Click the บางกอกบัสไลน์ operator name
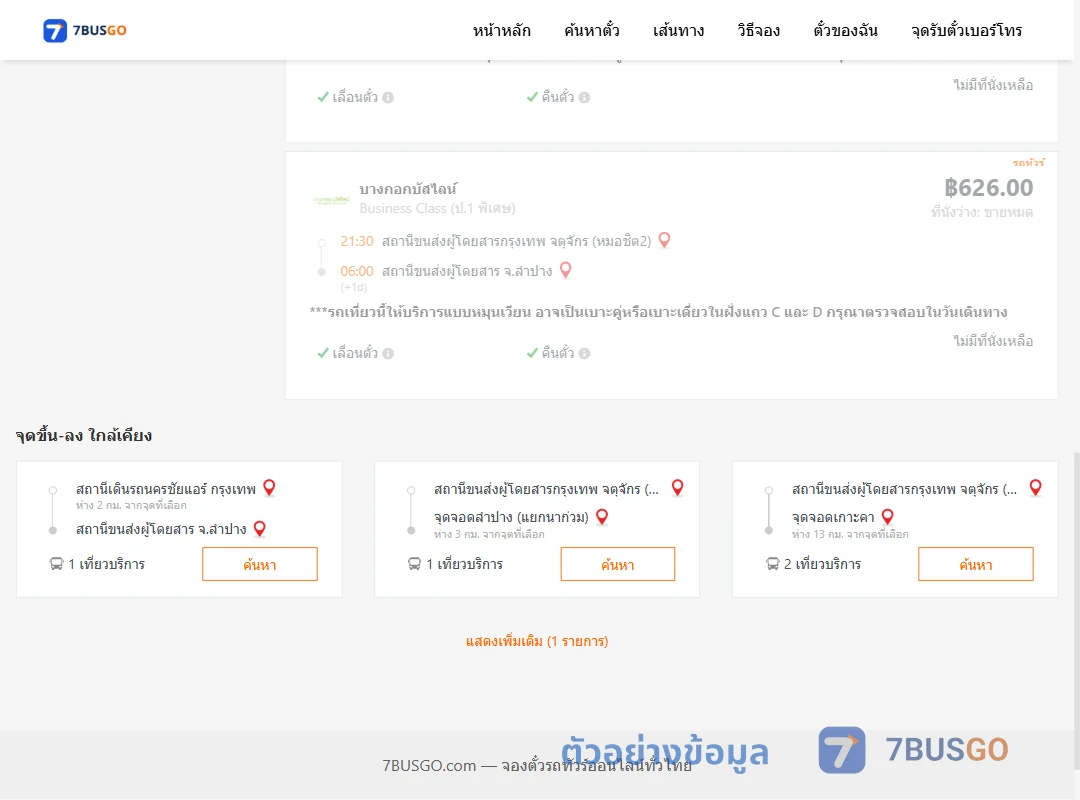This screenshot has width=1080, height=800. click(408, 189)
